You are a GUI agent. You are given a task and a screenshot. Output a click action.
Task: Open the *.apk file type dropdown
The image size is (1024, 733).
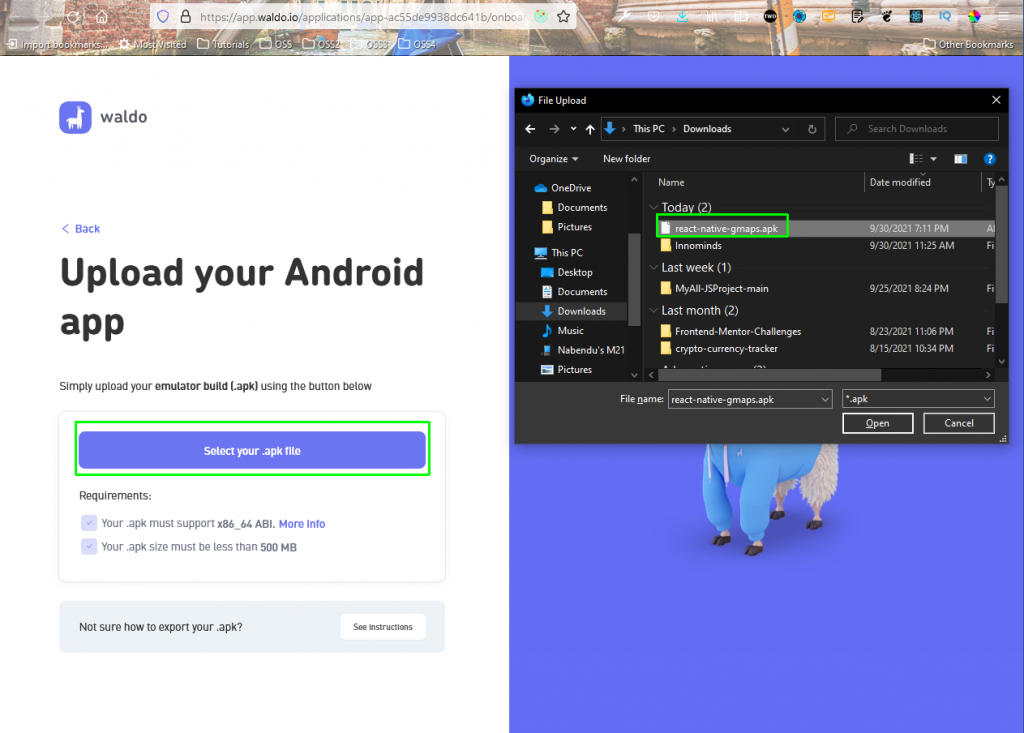(917, 398)
